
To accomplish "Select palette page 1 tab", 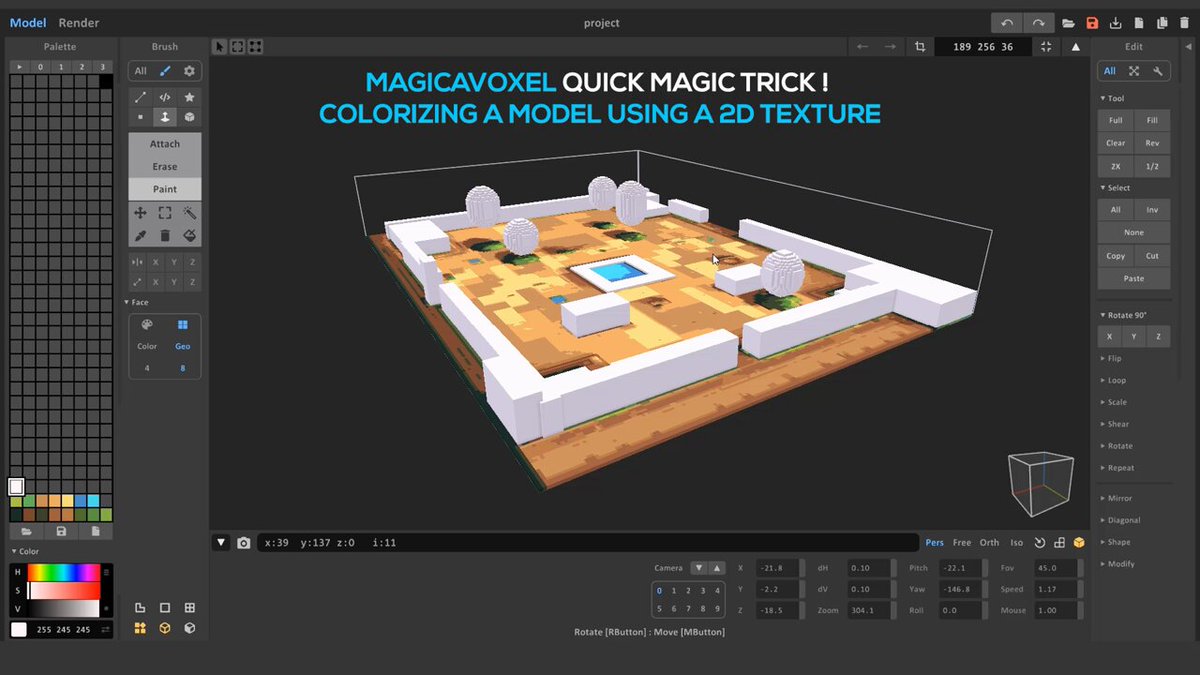I will [x=62, y=67].
